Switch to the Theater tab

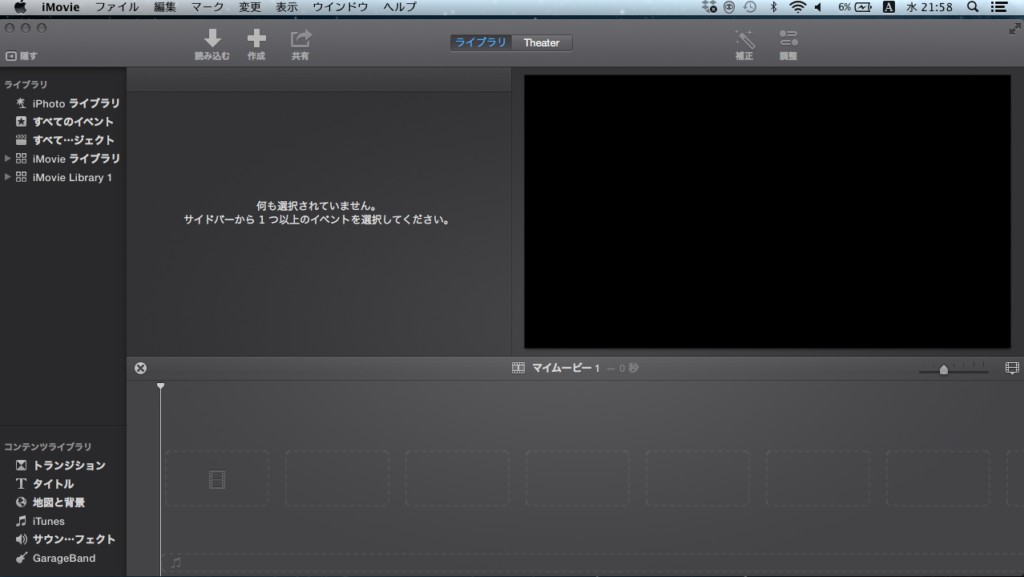tap(541, 42)
